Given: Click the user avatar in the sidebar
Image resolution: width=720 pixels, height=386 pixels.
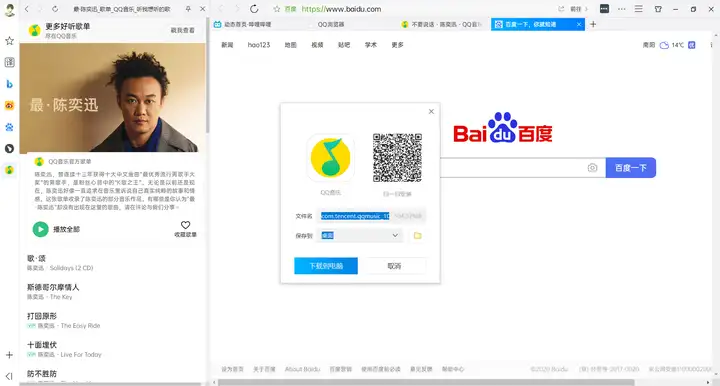Looking at the screenshot, I should click(9, 10).
